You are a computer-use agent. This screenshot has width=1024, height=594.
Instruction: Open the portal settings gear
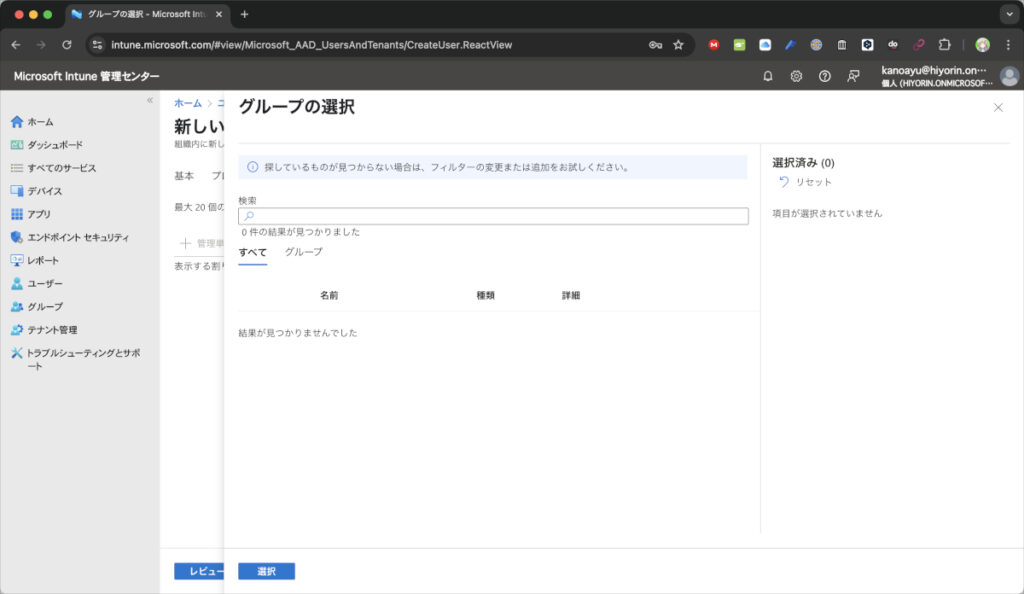click(x=796, y=76)
